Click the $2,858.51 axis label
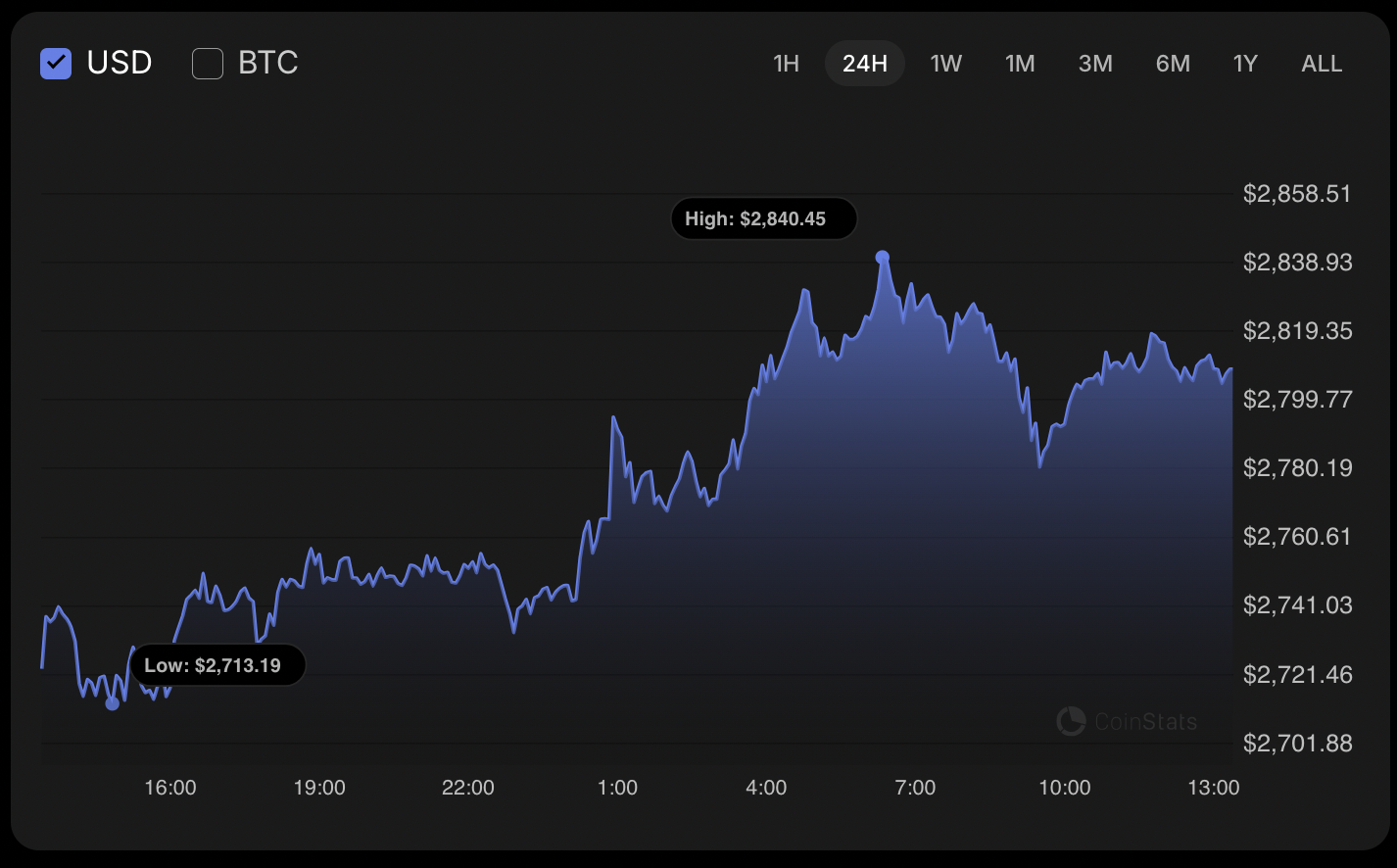The height and width of the screenshot is (868, 1397). 1297,194
